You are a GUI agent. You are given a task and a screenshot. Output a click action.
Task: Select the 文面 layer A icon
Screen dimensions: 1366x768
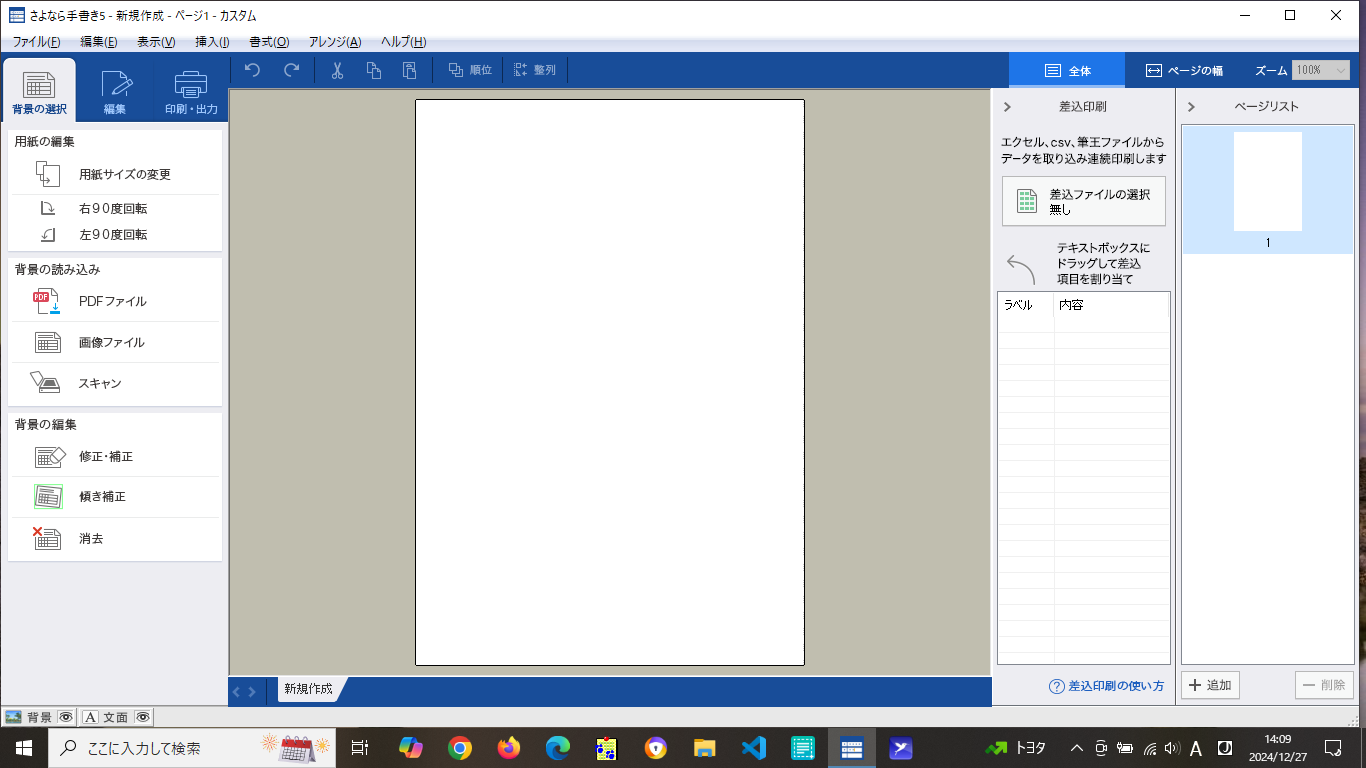click(90, 717)
